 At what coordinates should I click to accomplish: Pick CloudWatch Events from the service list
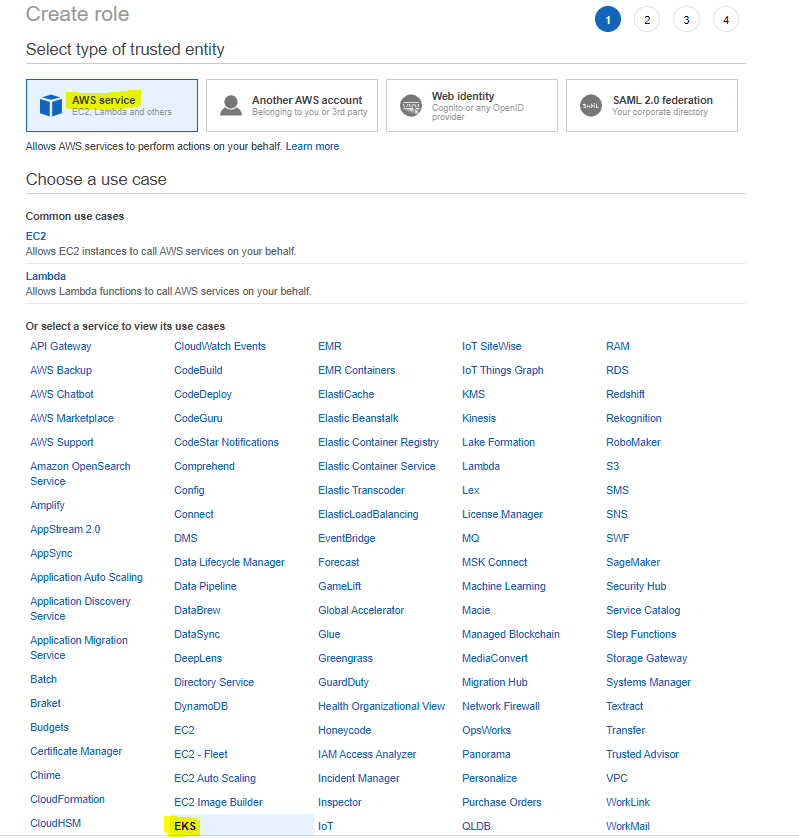point(220,346)
